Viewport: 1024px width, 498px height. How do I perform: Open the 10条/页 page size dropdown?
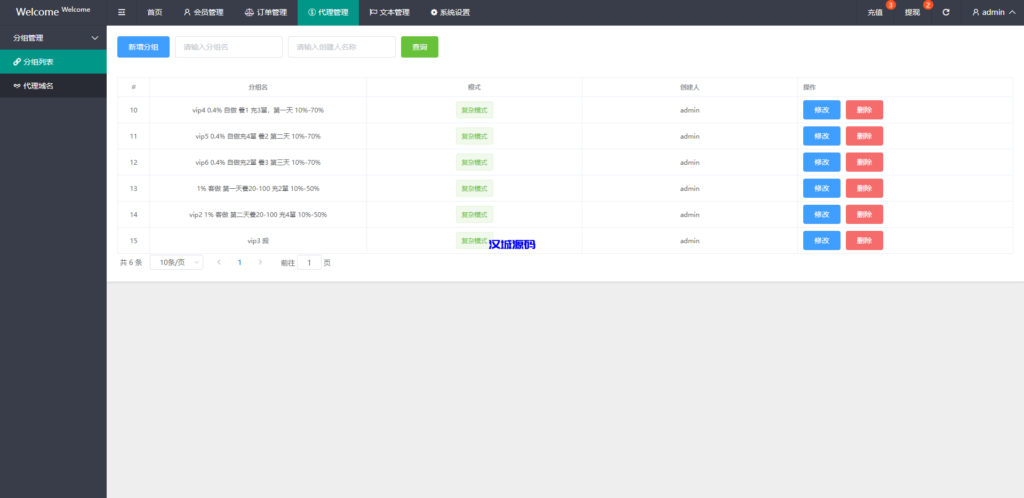[x=176, y=262]
